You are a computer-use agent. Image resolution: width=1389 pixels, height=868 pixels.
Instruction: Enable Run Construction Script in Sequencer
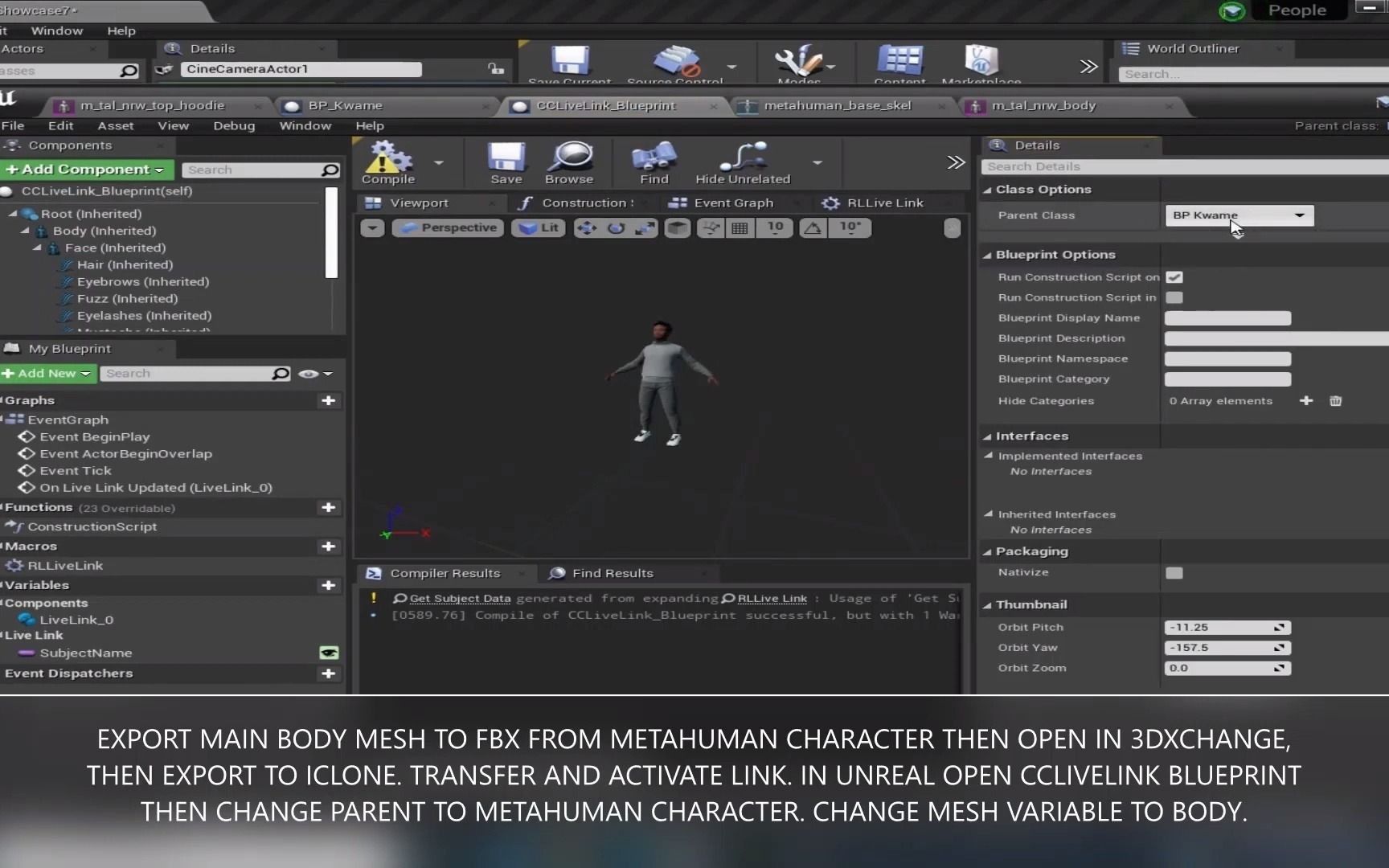(1174, 297)
